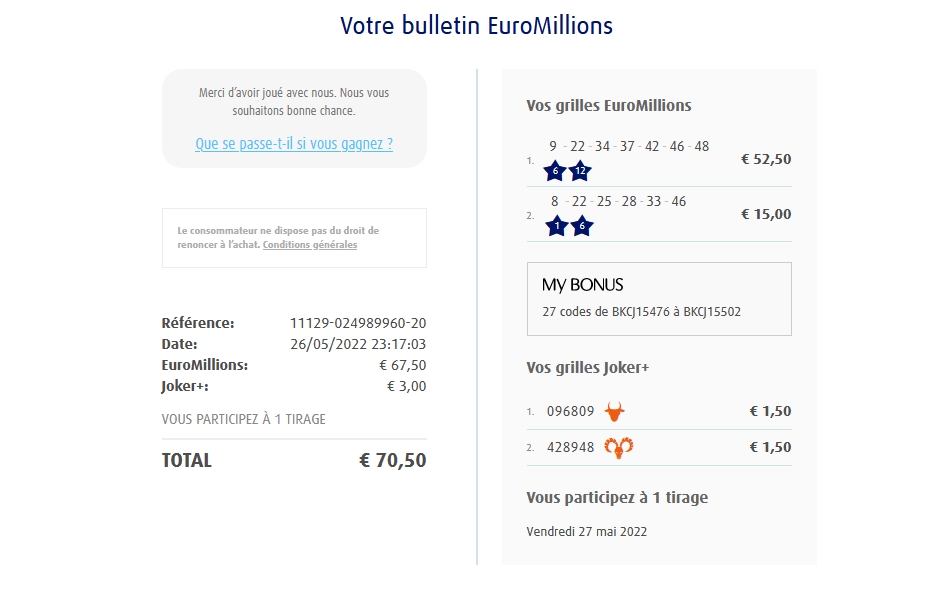
Task: Click number 48 in the first EuroMillions grid
Action: [701, 146]
